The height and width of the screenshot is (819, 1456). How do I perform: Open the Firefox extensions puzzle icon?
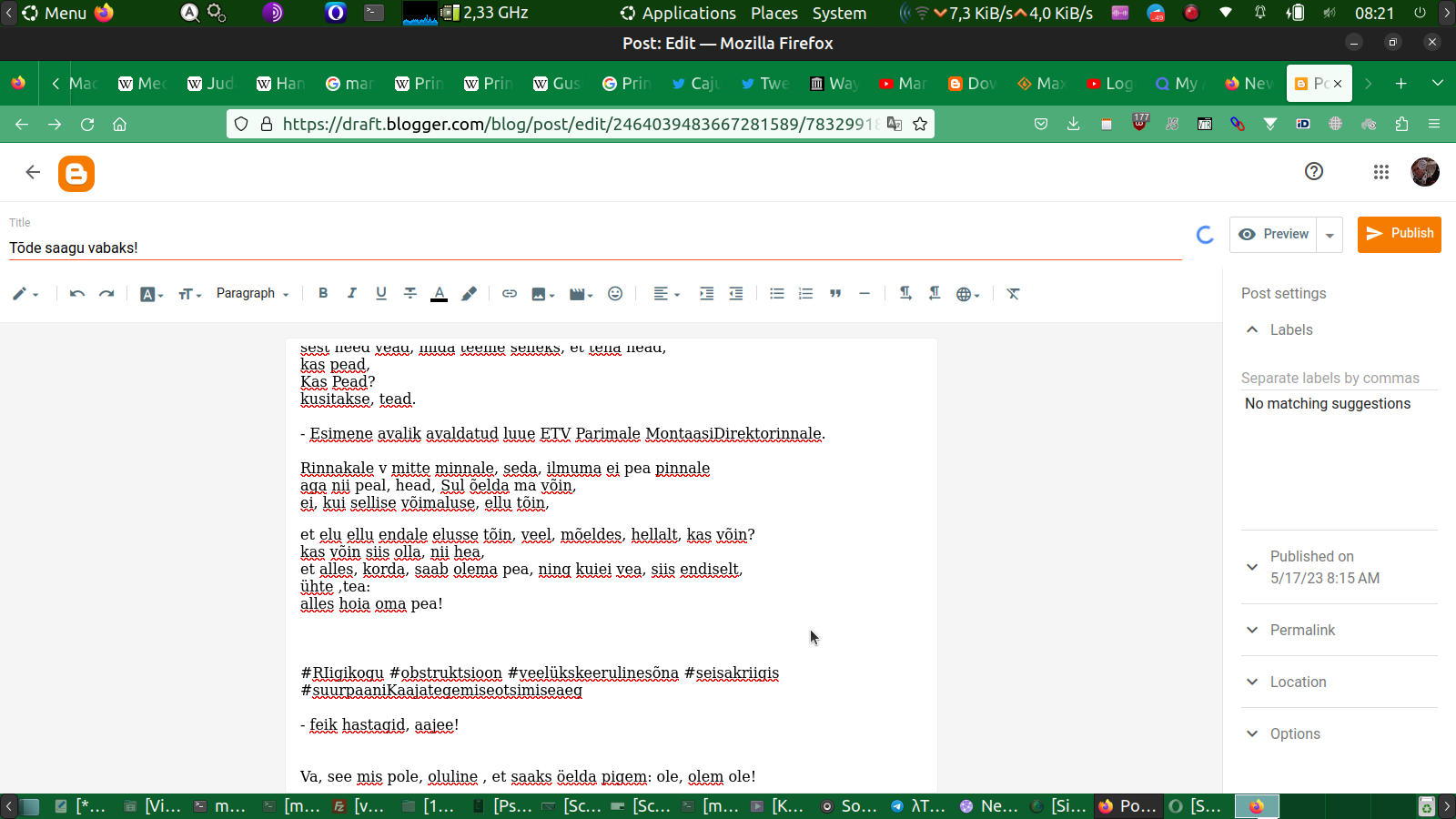point(1401,124)
